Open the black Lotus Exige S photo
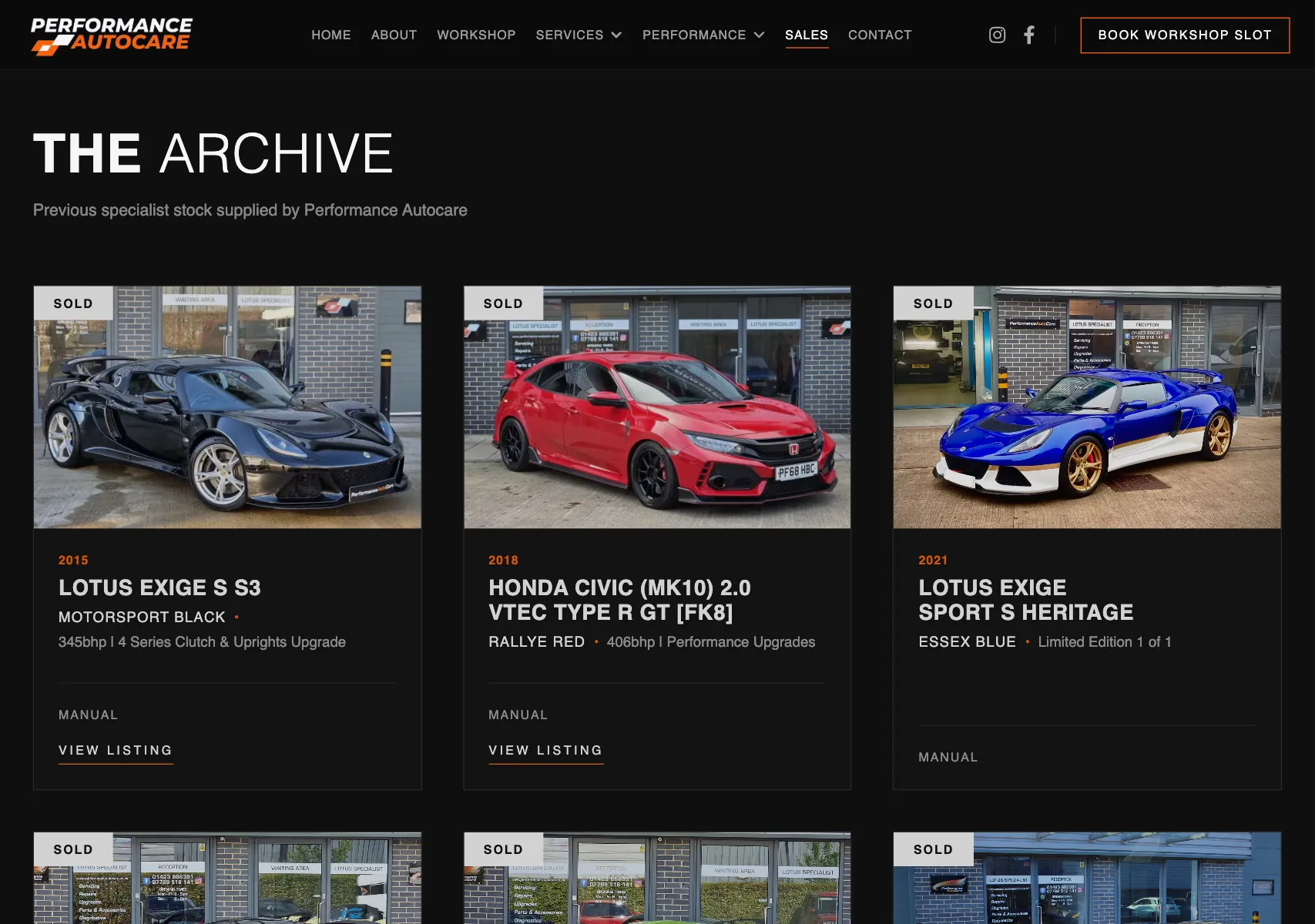The image size is (1315, 924). click(x=227, y=407)
